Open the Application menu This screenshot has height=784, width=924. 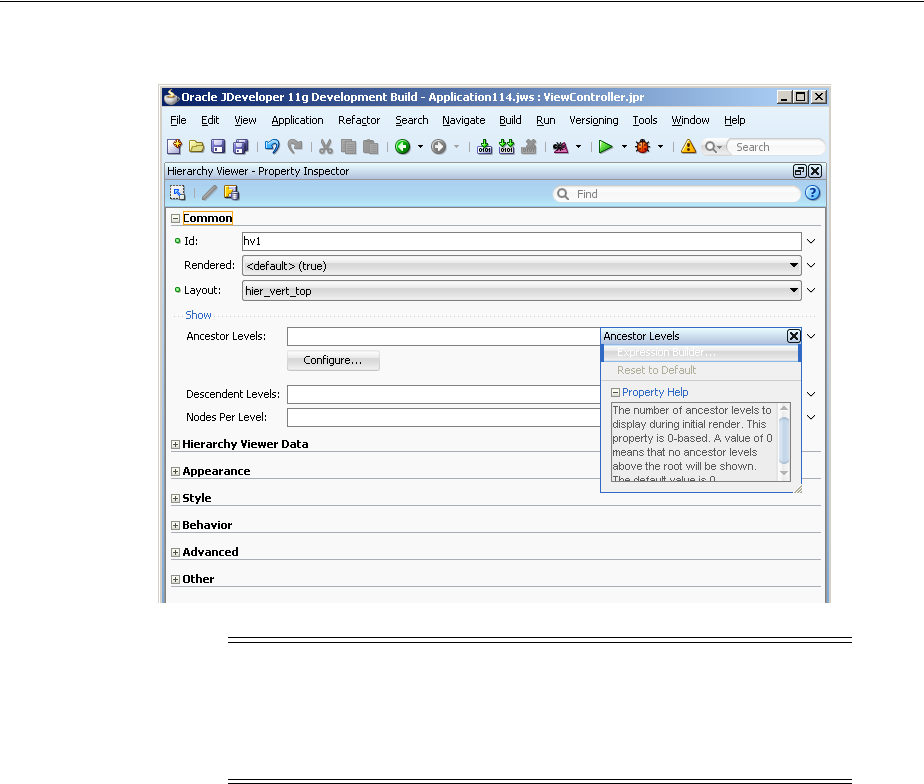[x=297, y=120]
